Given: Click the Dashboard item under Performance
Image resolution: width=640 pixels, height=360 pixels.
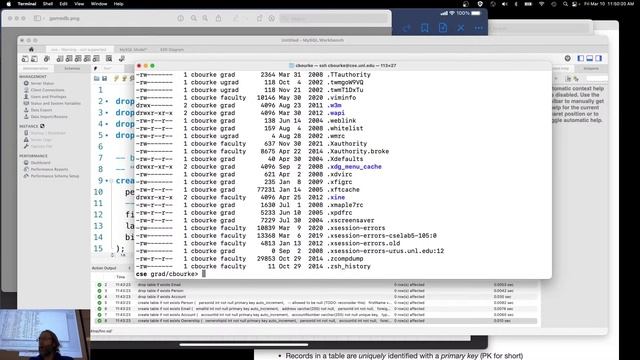Looking at the screenshot, I should coord(40,162).
